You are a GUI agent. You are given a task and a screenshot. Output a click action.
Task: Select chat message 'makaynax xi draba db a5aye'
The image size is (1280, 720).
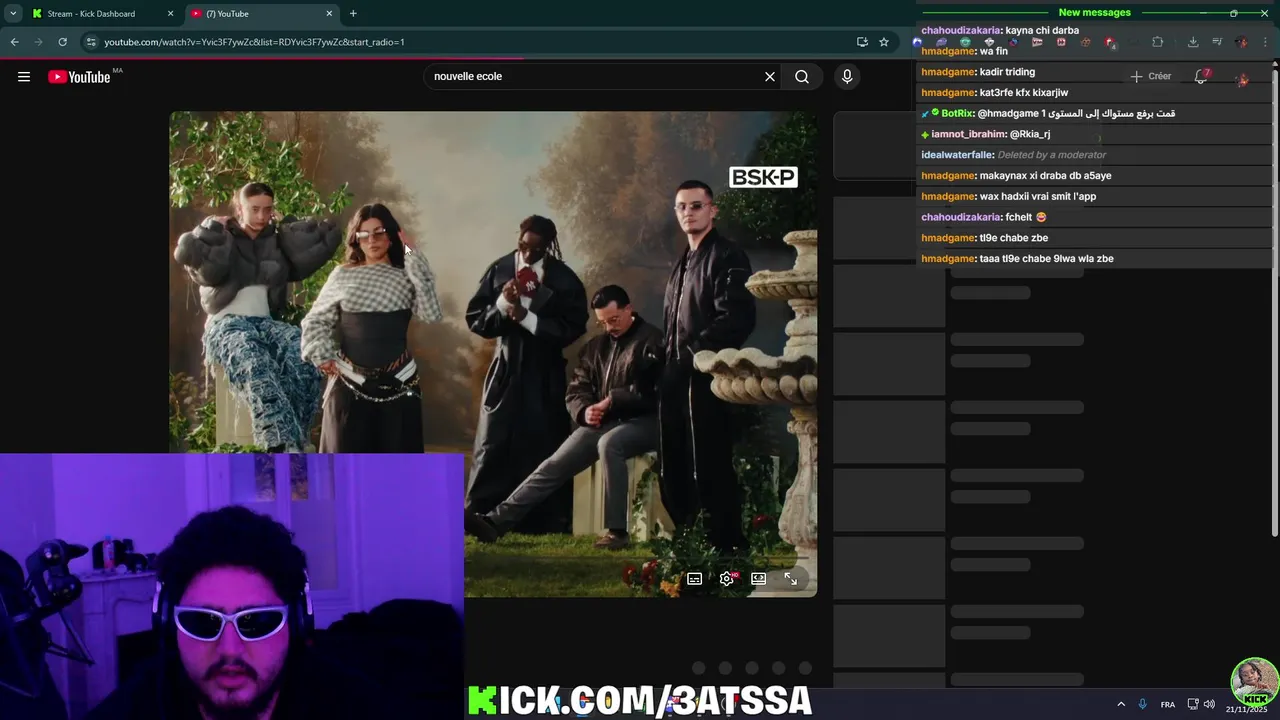coord(1045,176)
